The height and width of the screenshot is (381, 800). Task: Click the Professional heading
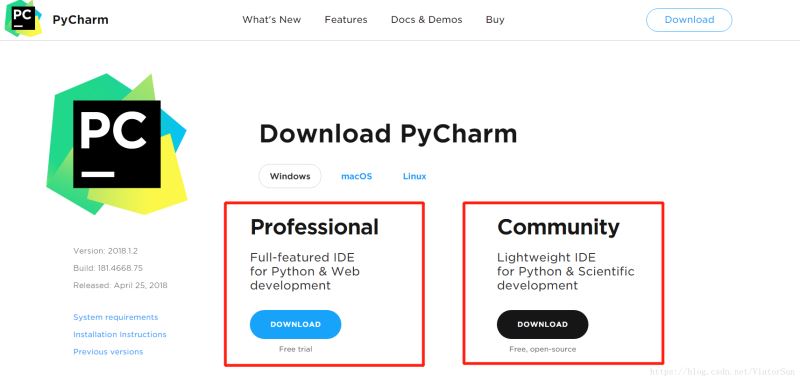tap(314, 227)
